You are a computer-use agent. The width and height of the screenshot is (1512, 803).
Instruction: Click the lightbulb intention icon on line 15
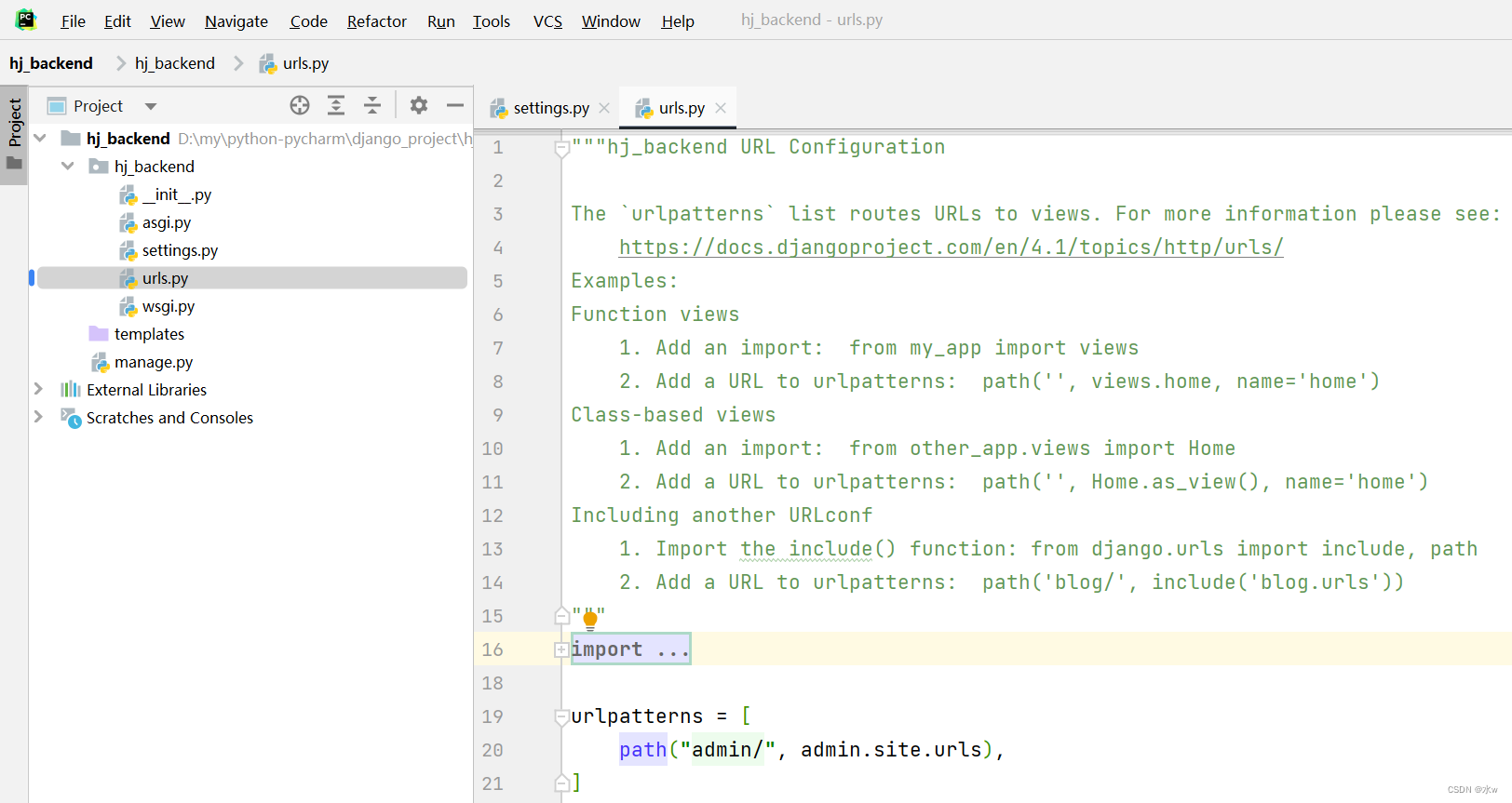coord(589,620)
